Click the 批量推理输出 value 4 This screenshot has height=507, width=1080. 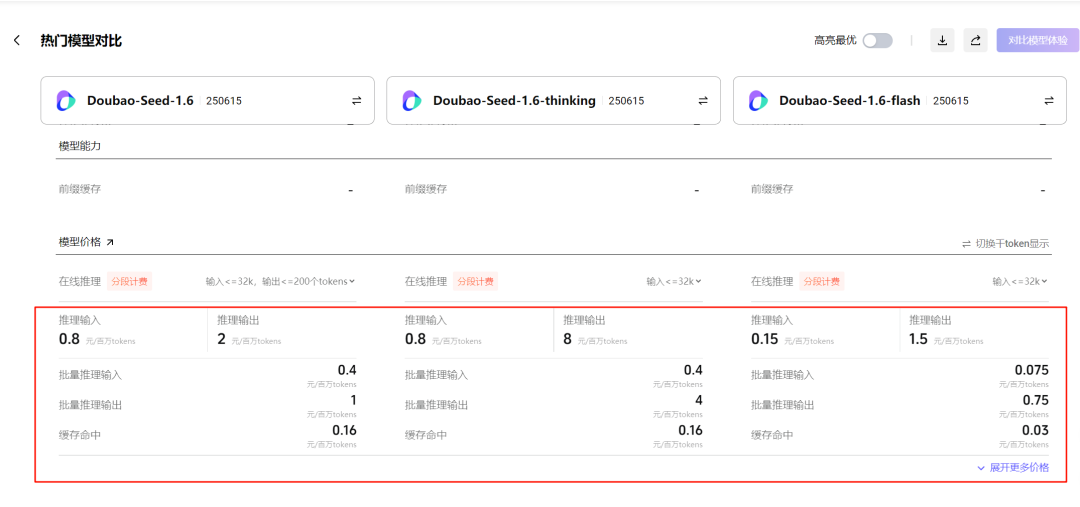(x=698, y=400)
